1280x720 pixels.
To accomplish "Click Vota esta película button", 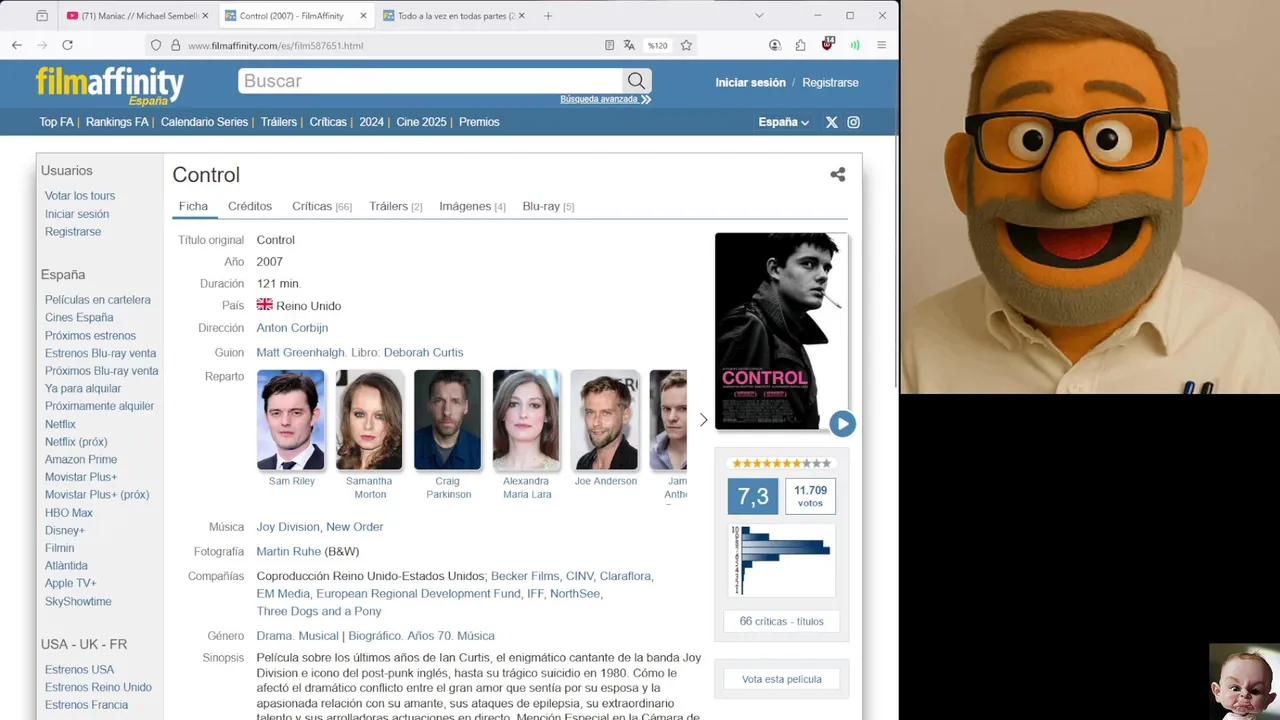I will [781, 679].
